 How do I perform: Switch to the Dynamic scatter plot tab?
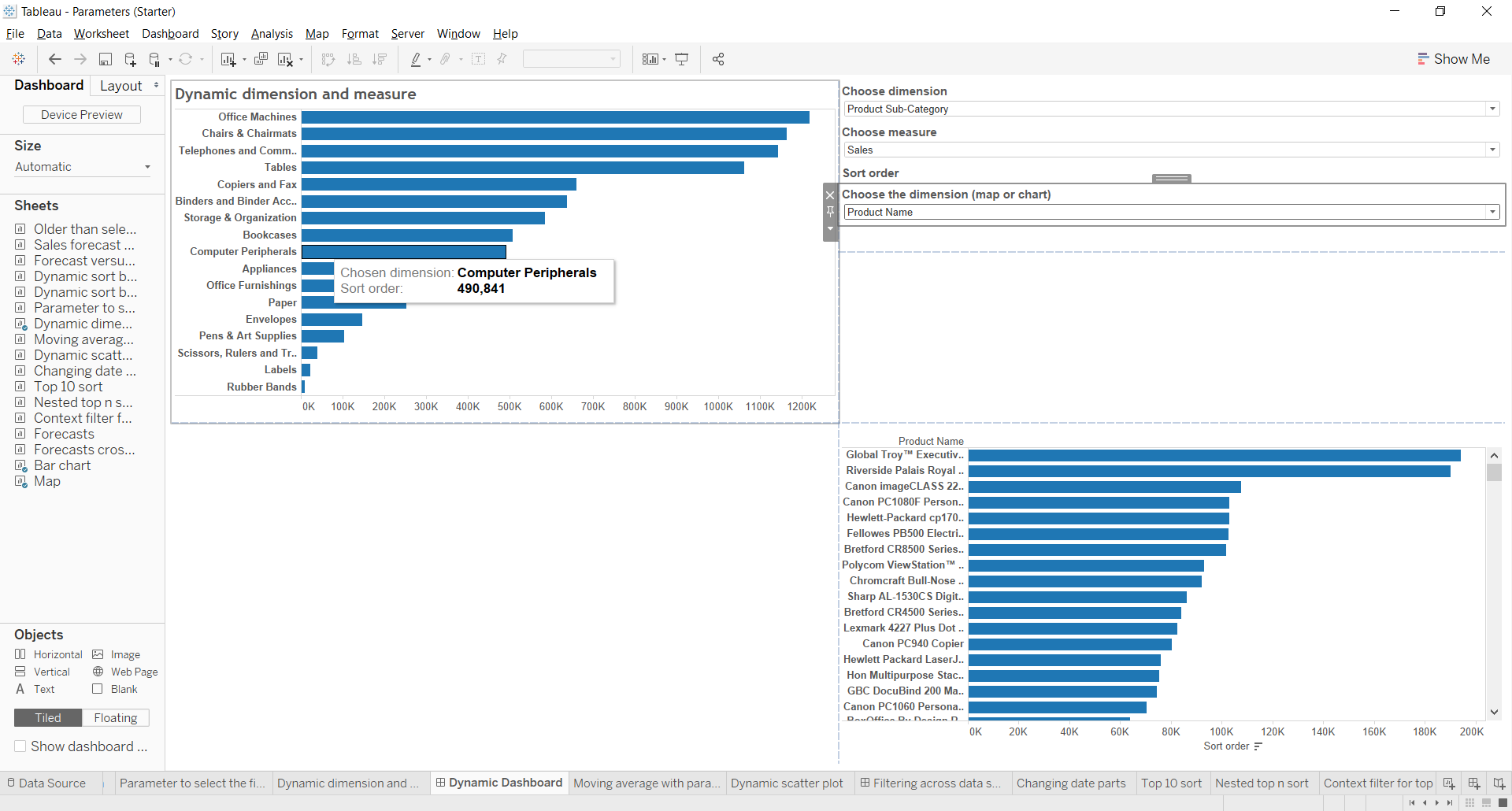pyautogui.click(x=787, y=783)
